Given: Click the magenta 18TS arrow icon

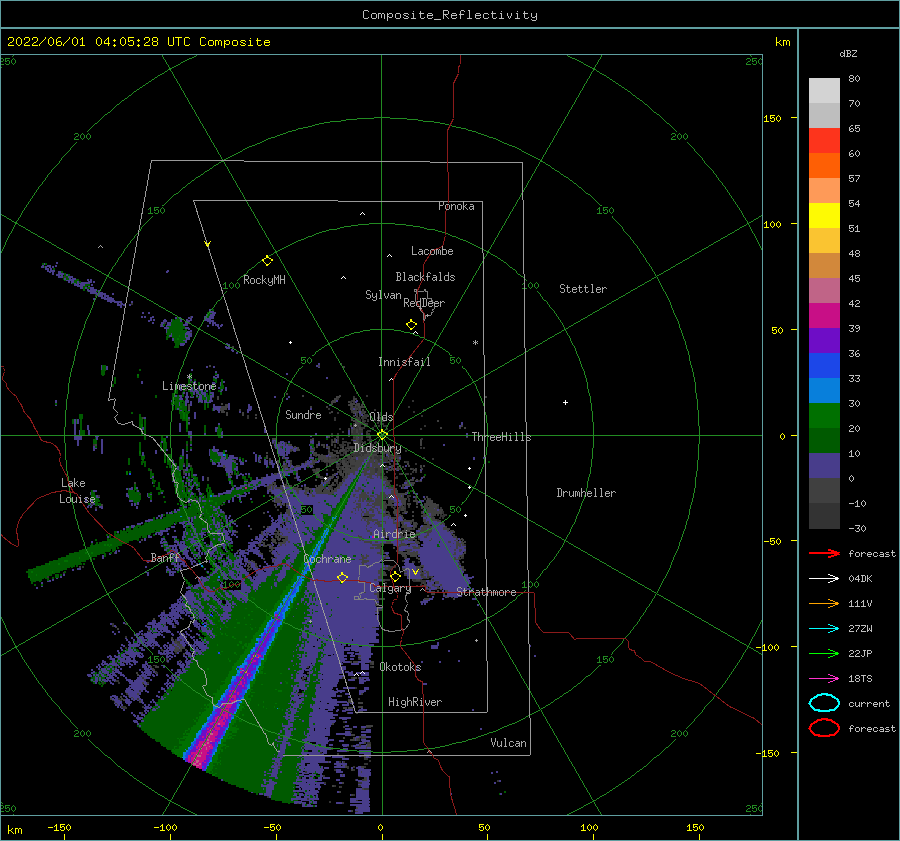Looking at the screenshot, I should tap(824, 679).
